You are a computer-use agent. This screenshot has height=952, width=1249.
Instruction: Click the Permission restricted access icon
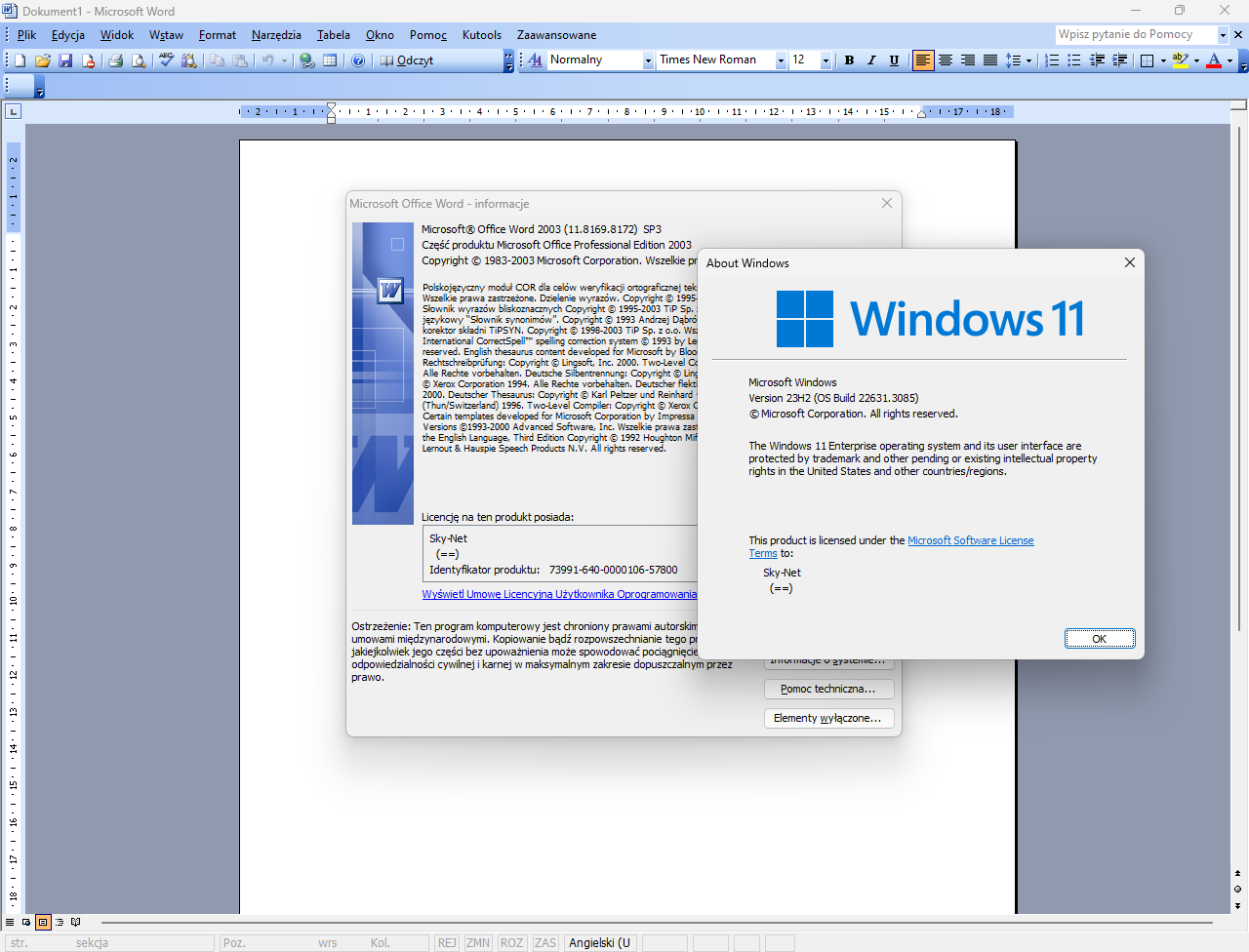(x=88, y=60)
